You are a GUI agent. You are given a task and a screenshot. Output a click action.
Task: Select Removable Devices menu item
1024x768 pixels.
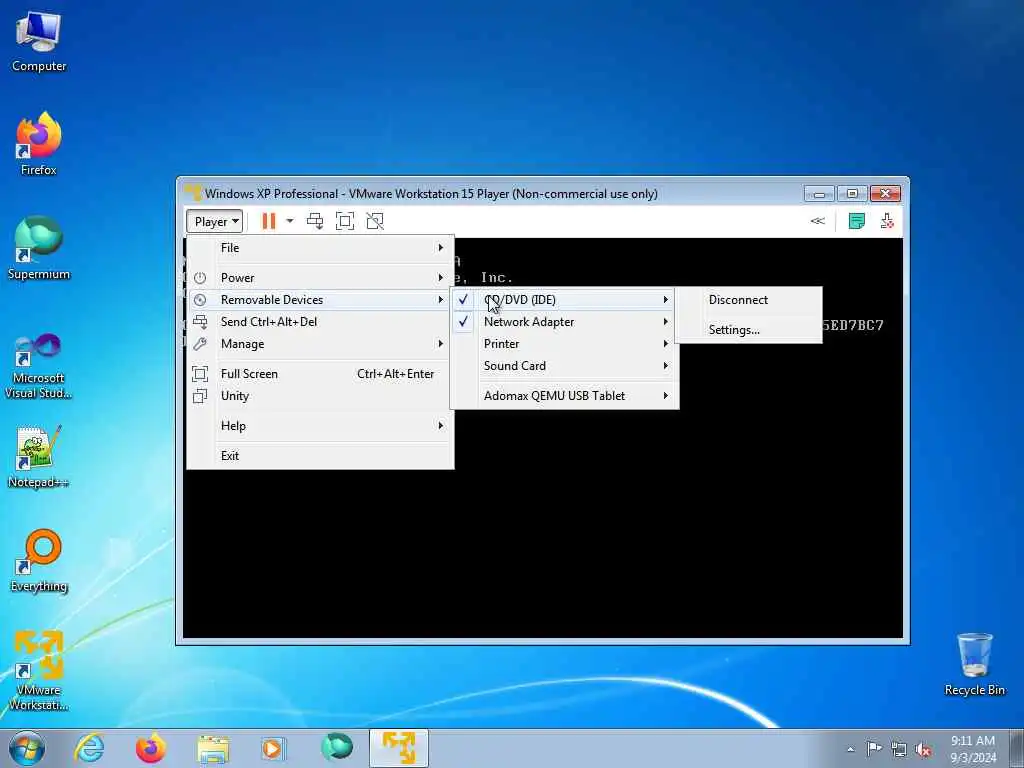320,300
